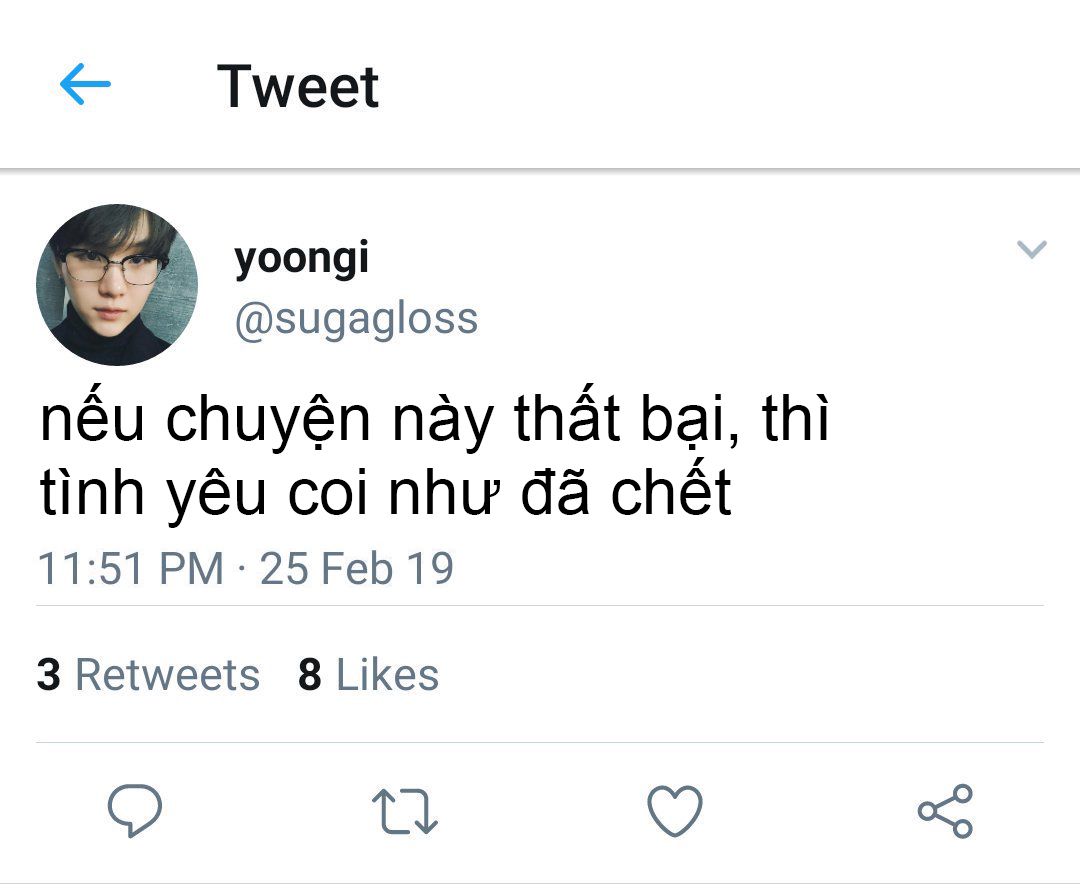Click the Tweet header title
The width and height of the screenshot is (1080, 890).
pyautogui.click(x=298, y=86)
